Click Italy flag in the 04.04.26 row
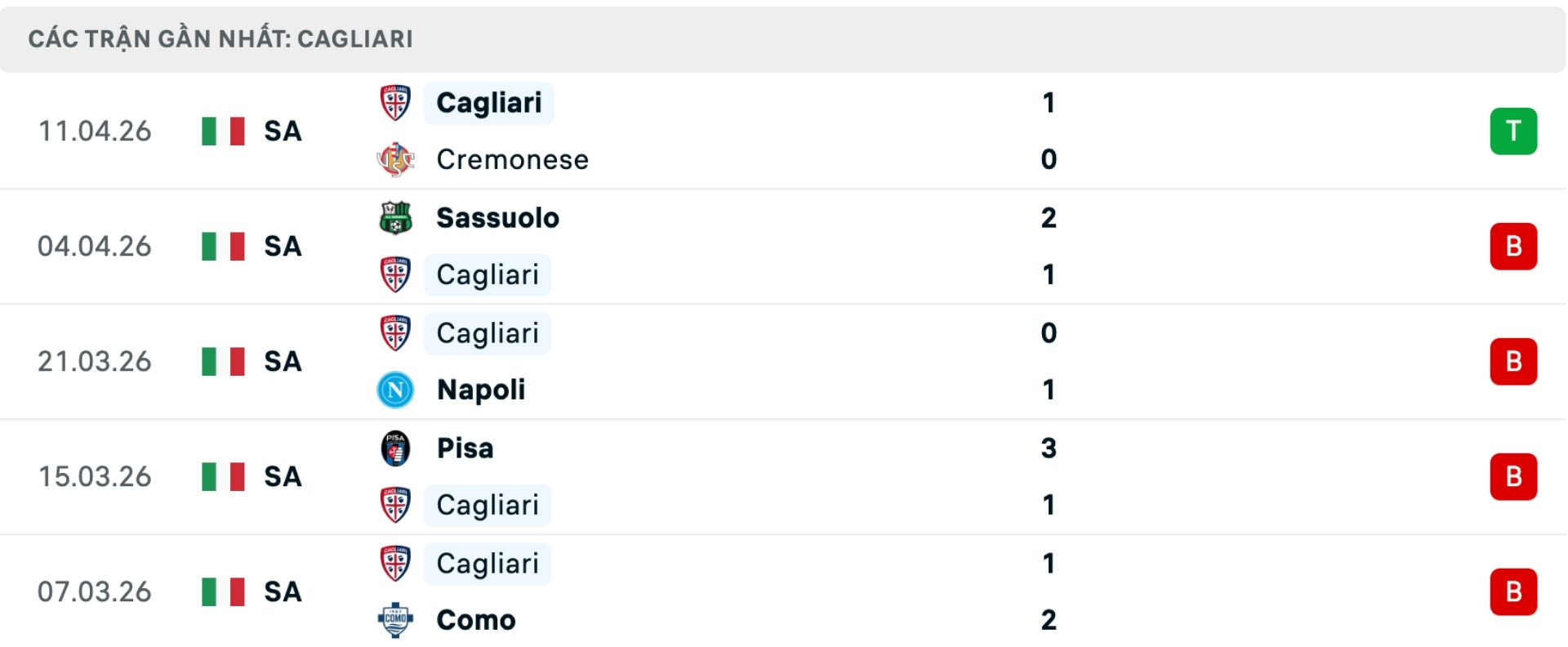The width and height of the screenshot is (1568, 647). click(223, 246)
